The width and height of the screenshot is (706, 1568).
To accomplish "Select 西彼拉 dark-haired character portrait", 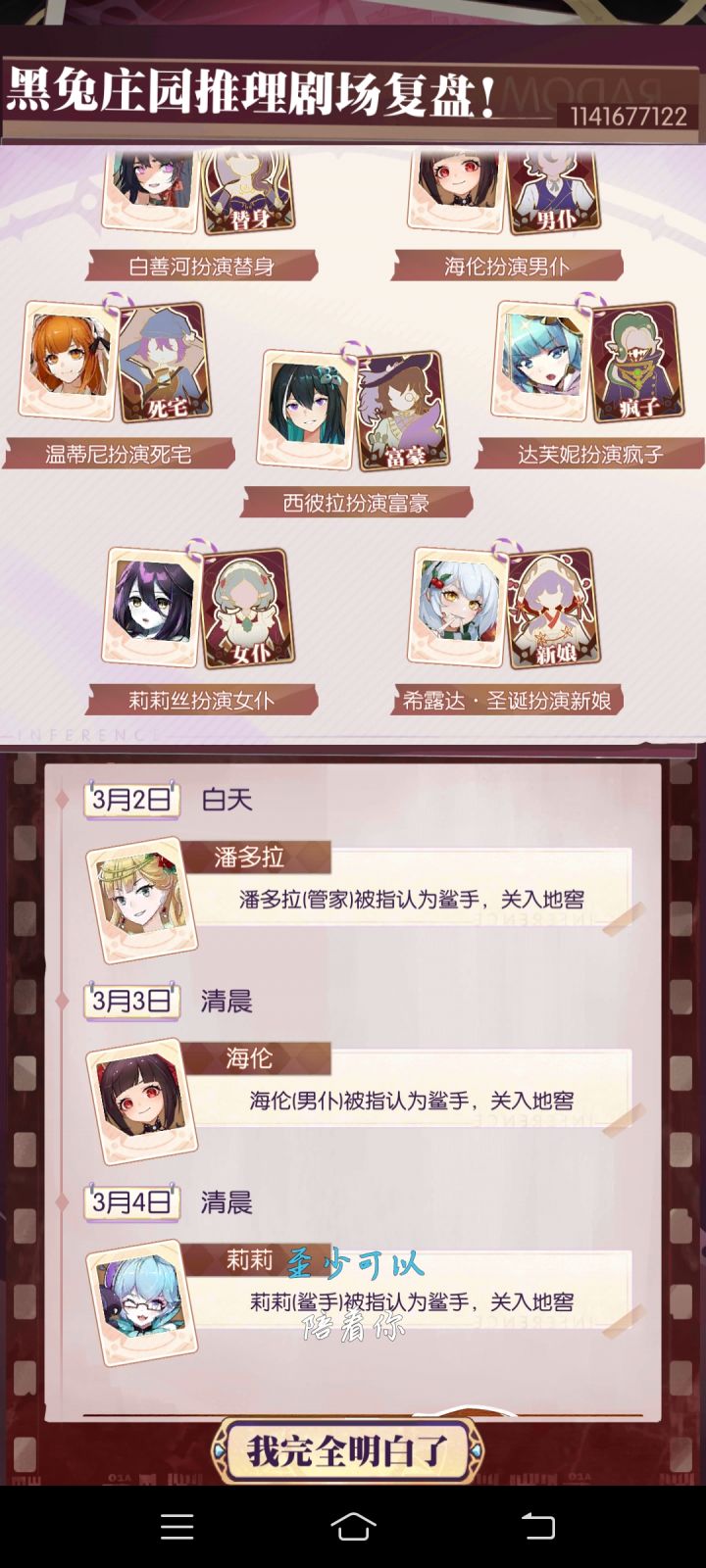I will 308,409.
